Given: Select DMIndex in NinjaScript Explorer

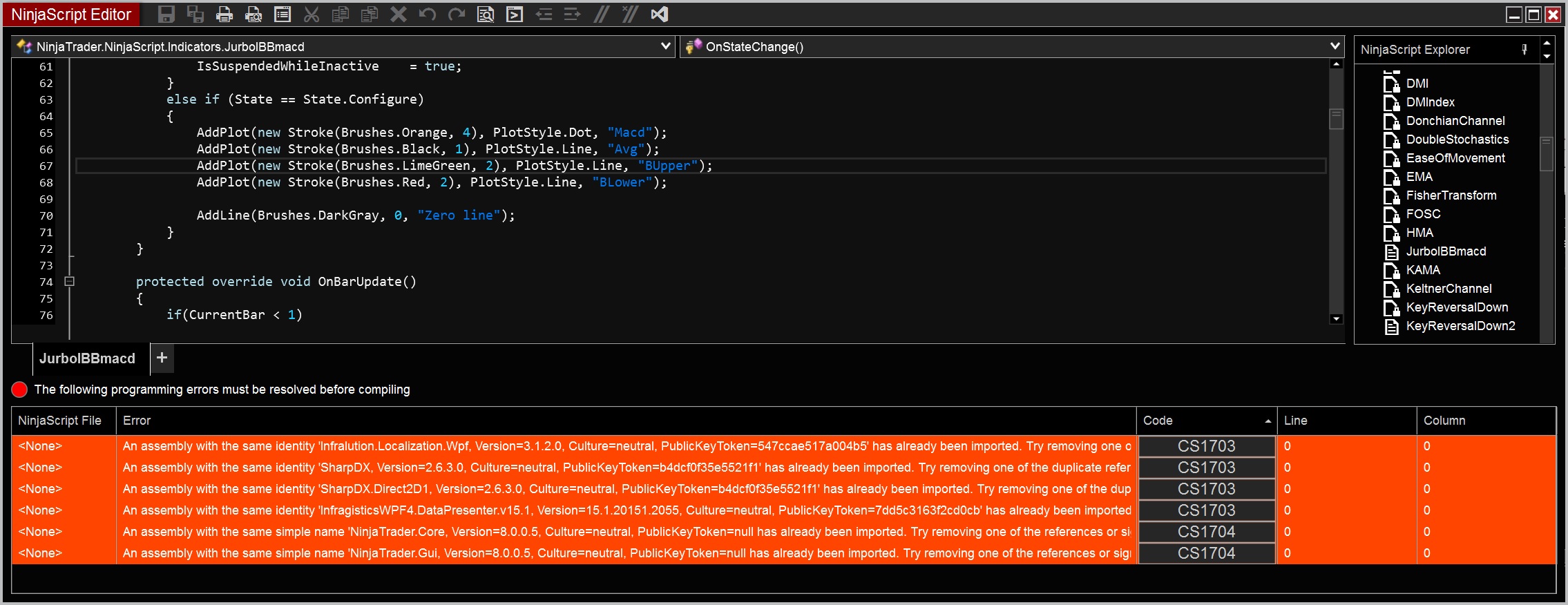Looking at the screenshot, I should 1430,102.
